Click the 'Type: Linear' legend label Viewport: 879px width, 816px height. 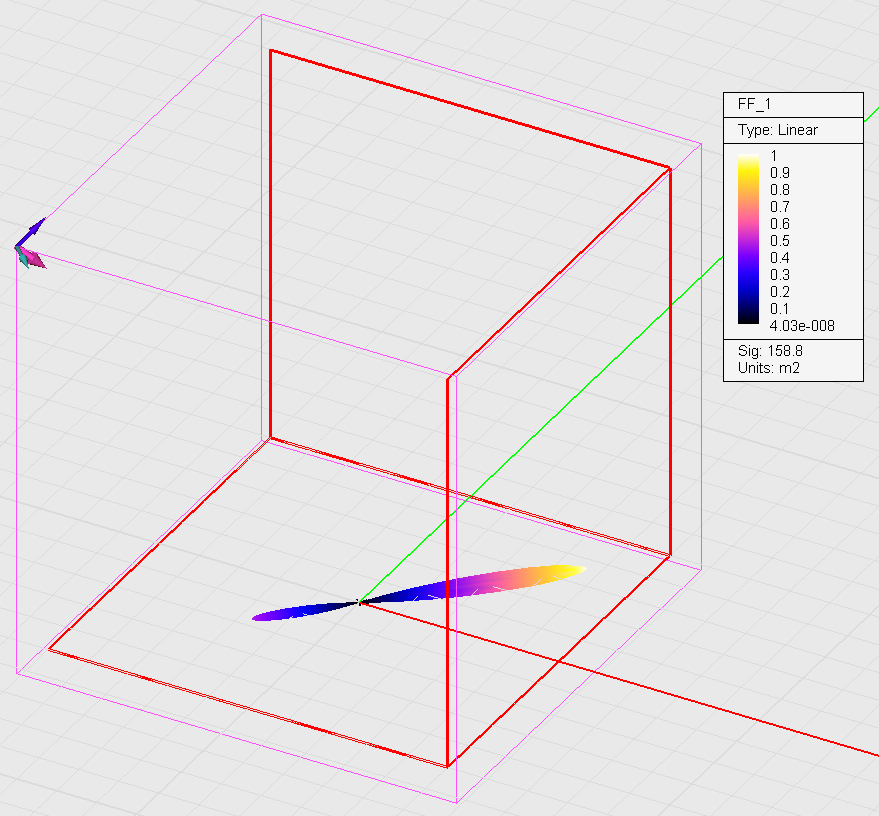[x=778, y=130]
